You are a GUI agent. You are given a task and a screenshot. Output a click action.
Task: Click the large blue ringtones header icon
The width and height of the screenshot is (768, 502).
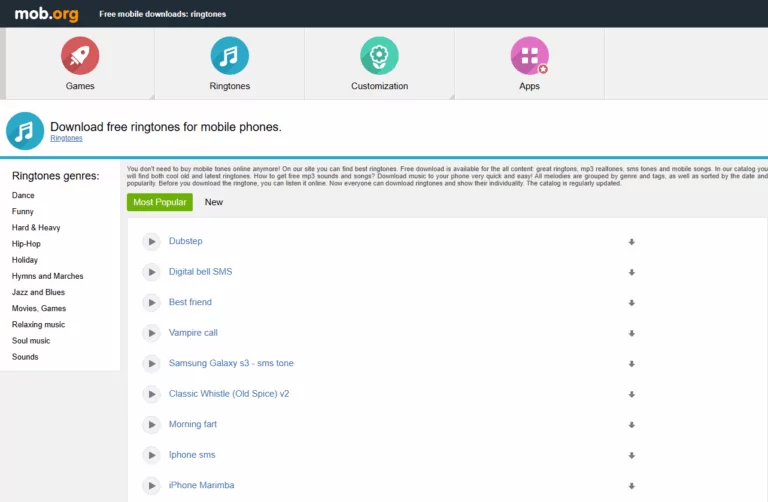25,130
